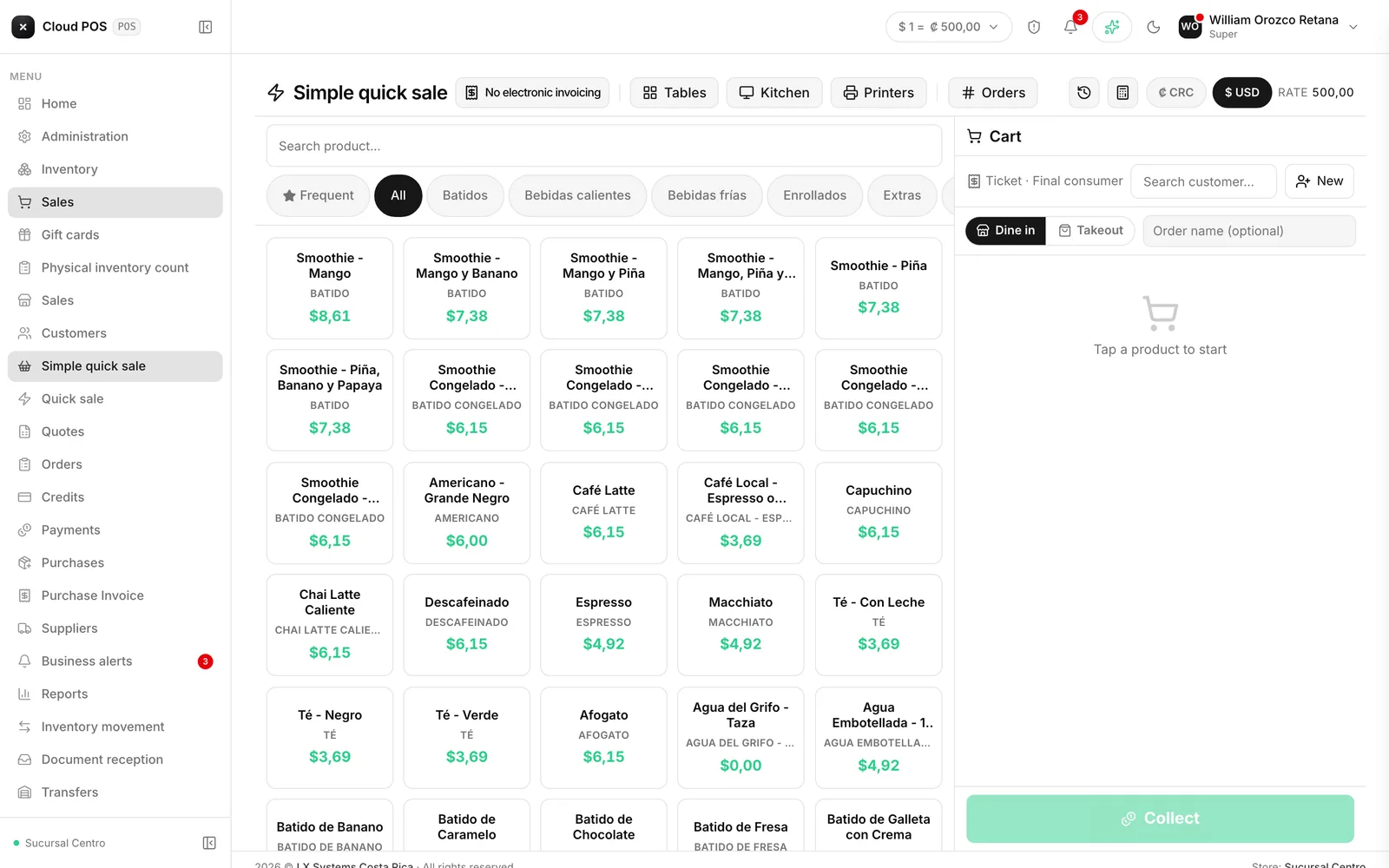
Task: Select the Enrollados category
Action: point(814,196)
